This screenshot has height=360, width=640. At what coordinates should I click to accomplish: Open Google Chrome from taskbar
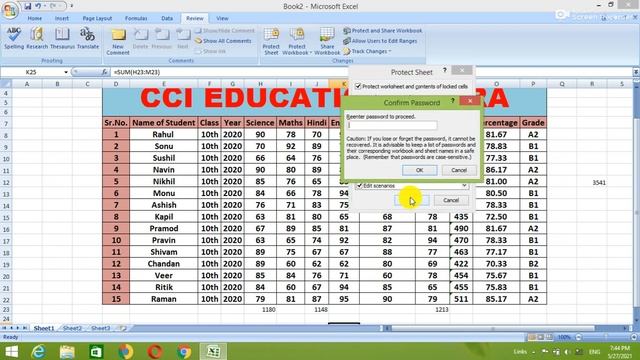(184, 352)
